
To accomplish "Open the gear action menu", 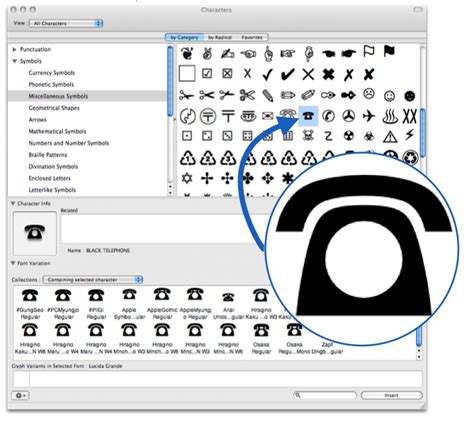I will pos(21,395).
